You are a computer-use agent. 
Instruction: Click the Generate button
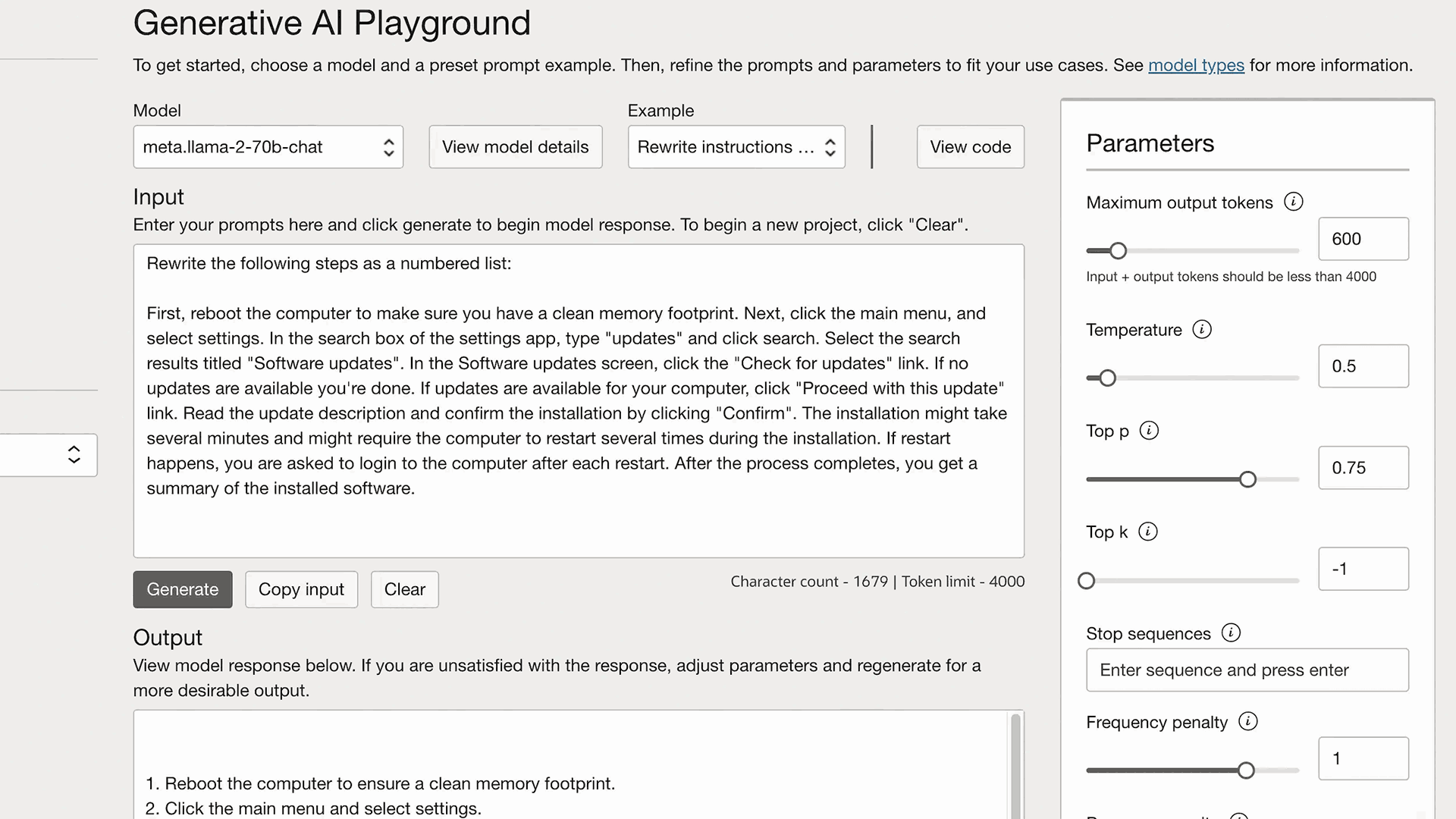pyautogui.click(x=182, y=589)
